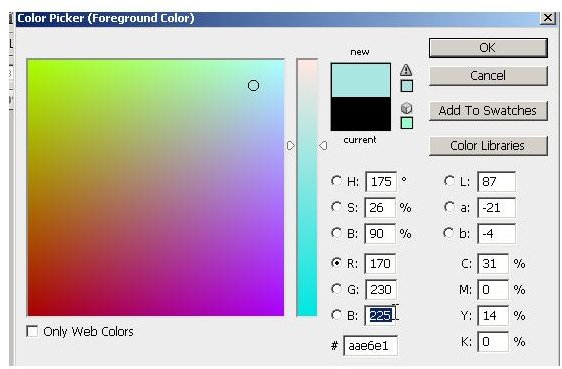Select the Lab b radio button

[449, 233]
